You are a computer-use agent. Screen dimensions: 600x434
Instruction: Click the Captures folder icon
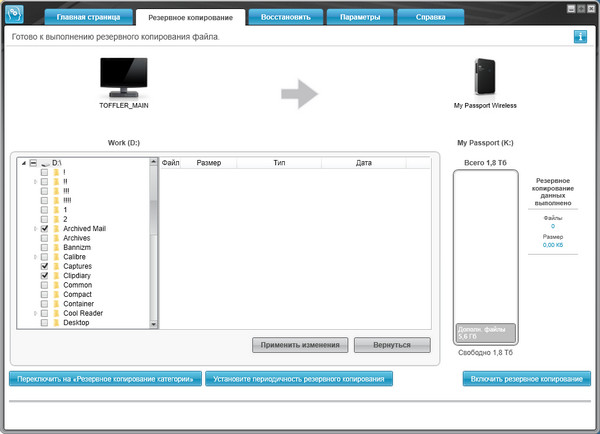(56, 267)
